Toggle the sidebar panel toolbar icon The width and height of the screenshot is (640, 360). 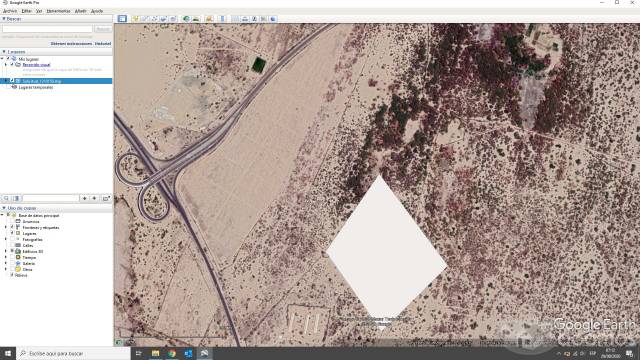coord(122,19)
